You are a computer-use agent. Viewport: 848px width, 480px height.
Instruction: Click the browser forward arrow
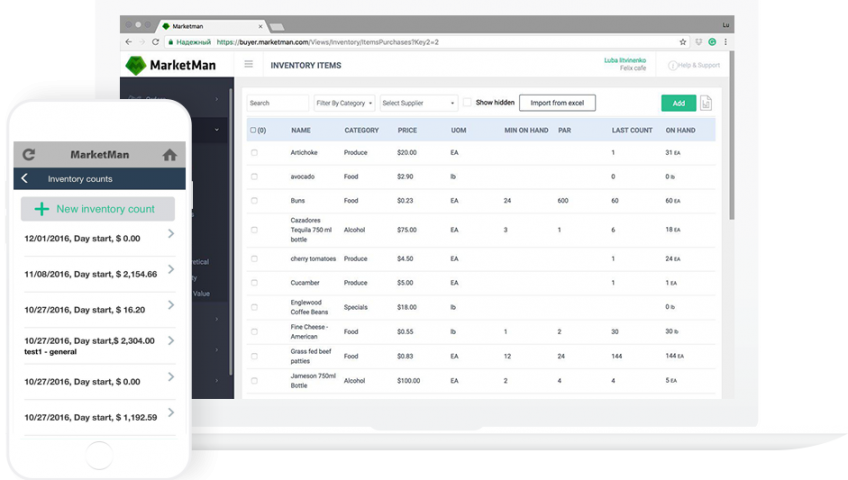click(x=142, y=42)
